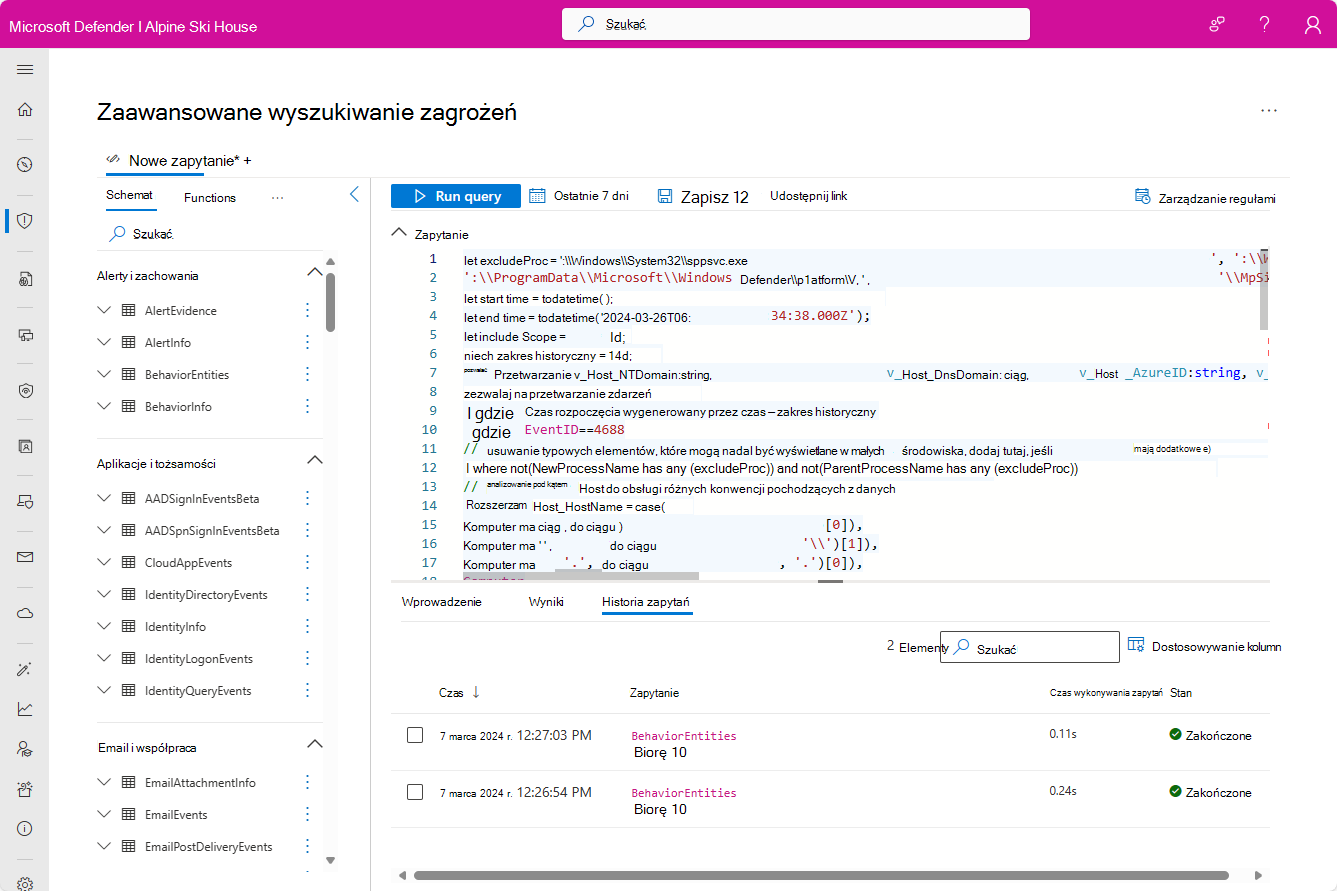
Task: Open more options for AADSignInEventsBeta table
Action: click(307, 499)
